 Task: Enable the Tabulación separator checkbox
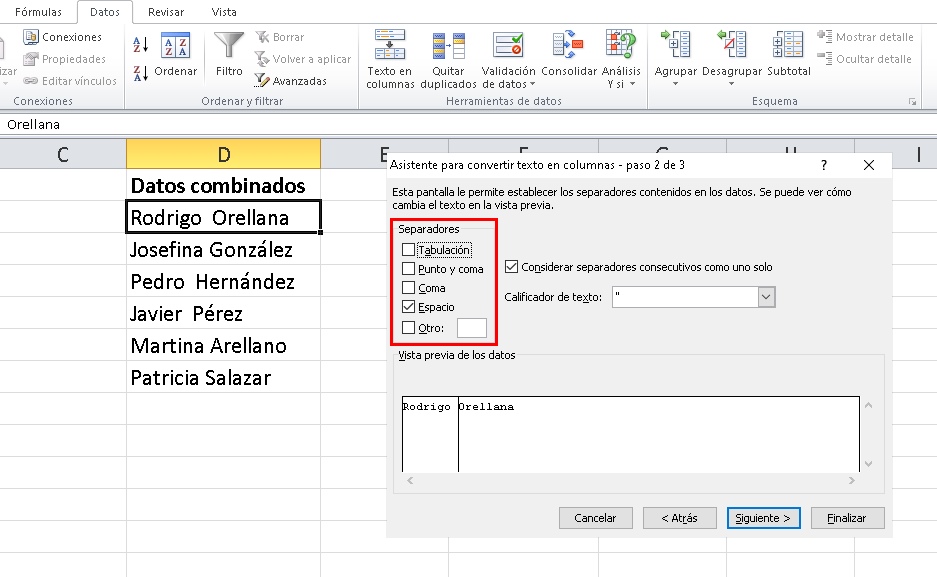408,249
